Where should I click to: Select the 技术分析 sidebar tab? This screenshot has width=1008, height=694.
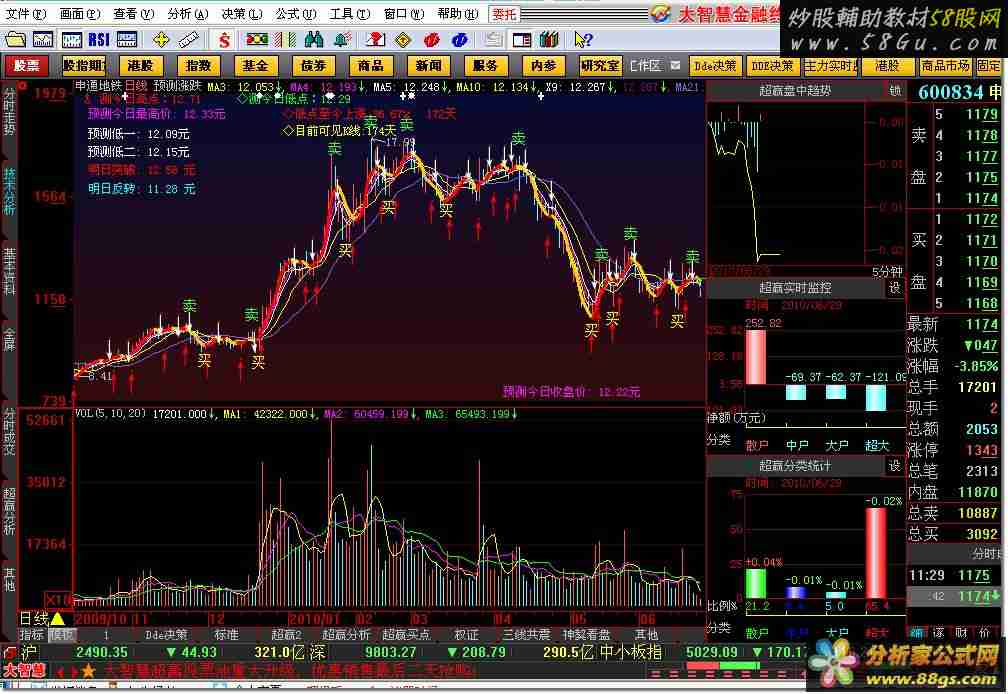click(x=9, y=191)
